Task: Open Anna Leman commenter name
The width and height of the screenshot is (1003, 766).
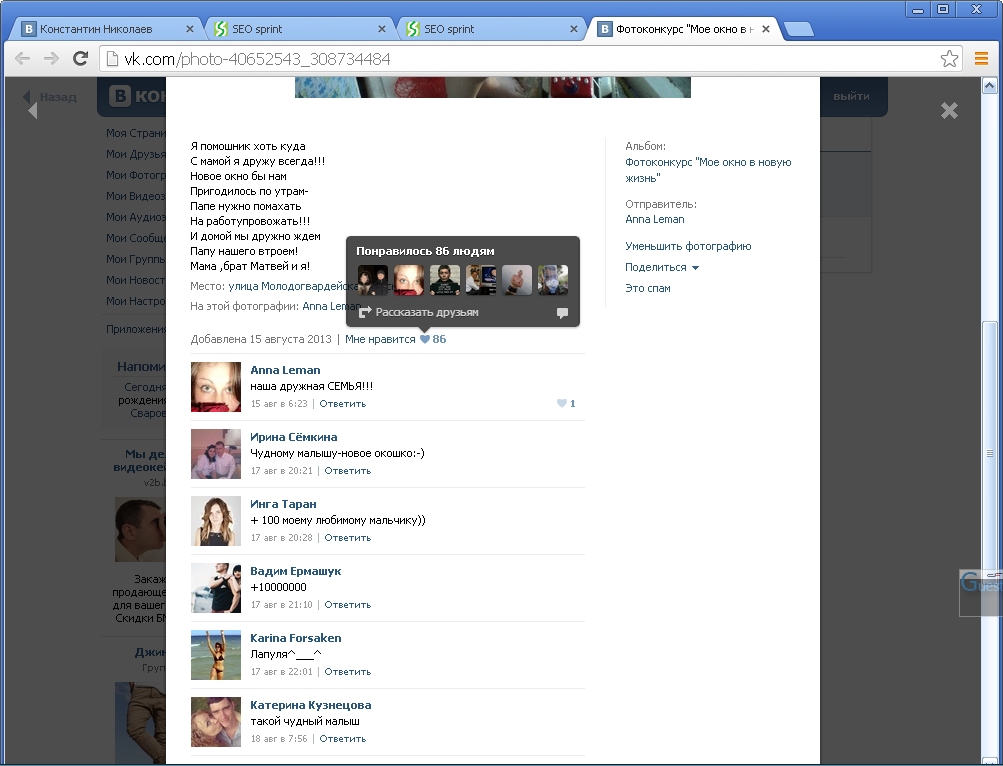Action: coord(285,370)
